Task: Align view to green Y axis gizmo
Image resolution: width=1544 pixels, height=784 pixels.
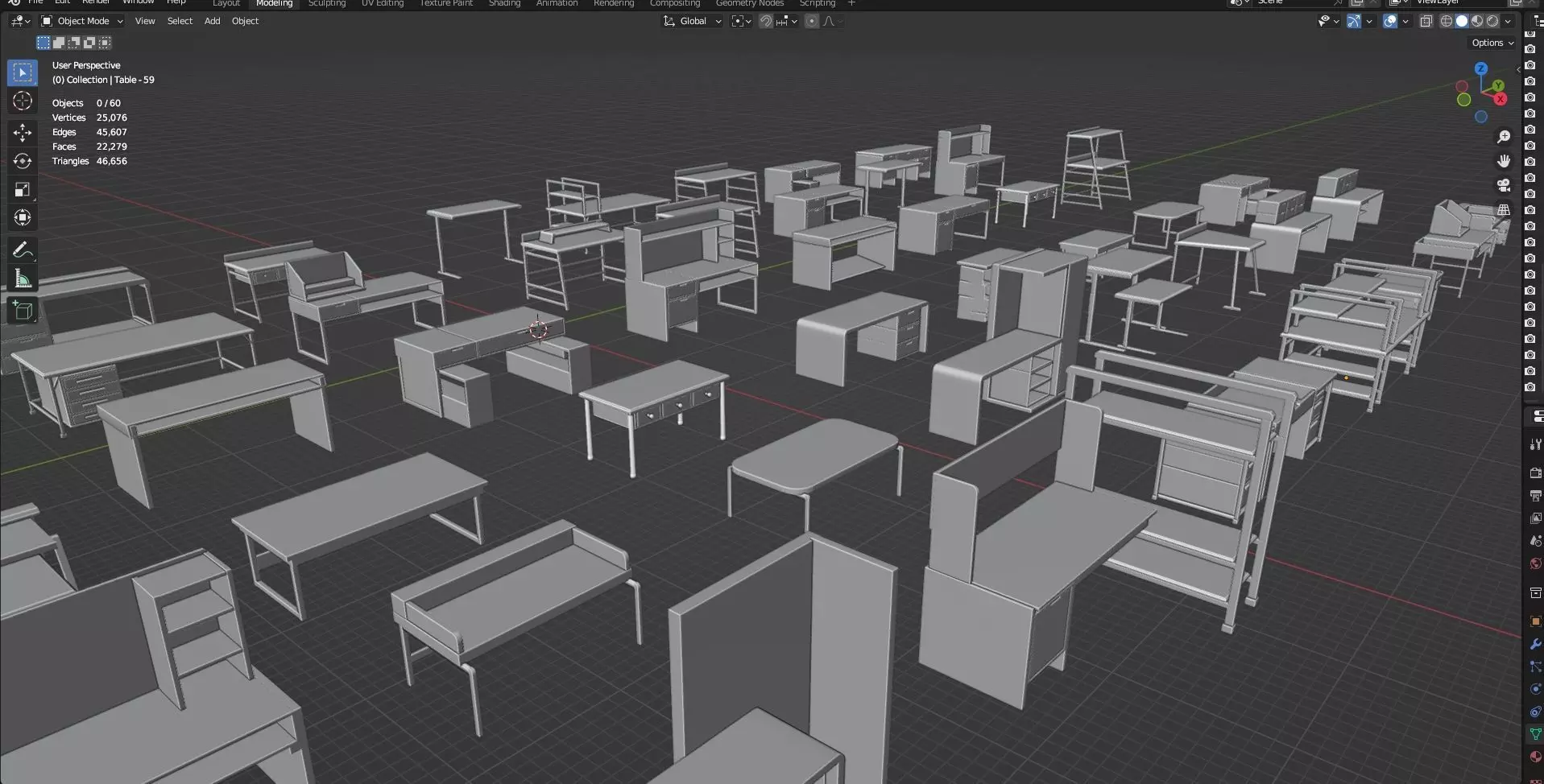Action: (x=1498, y=85)
